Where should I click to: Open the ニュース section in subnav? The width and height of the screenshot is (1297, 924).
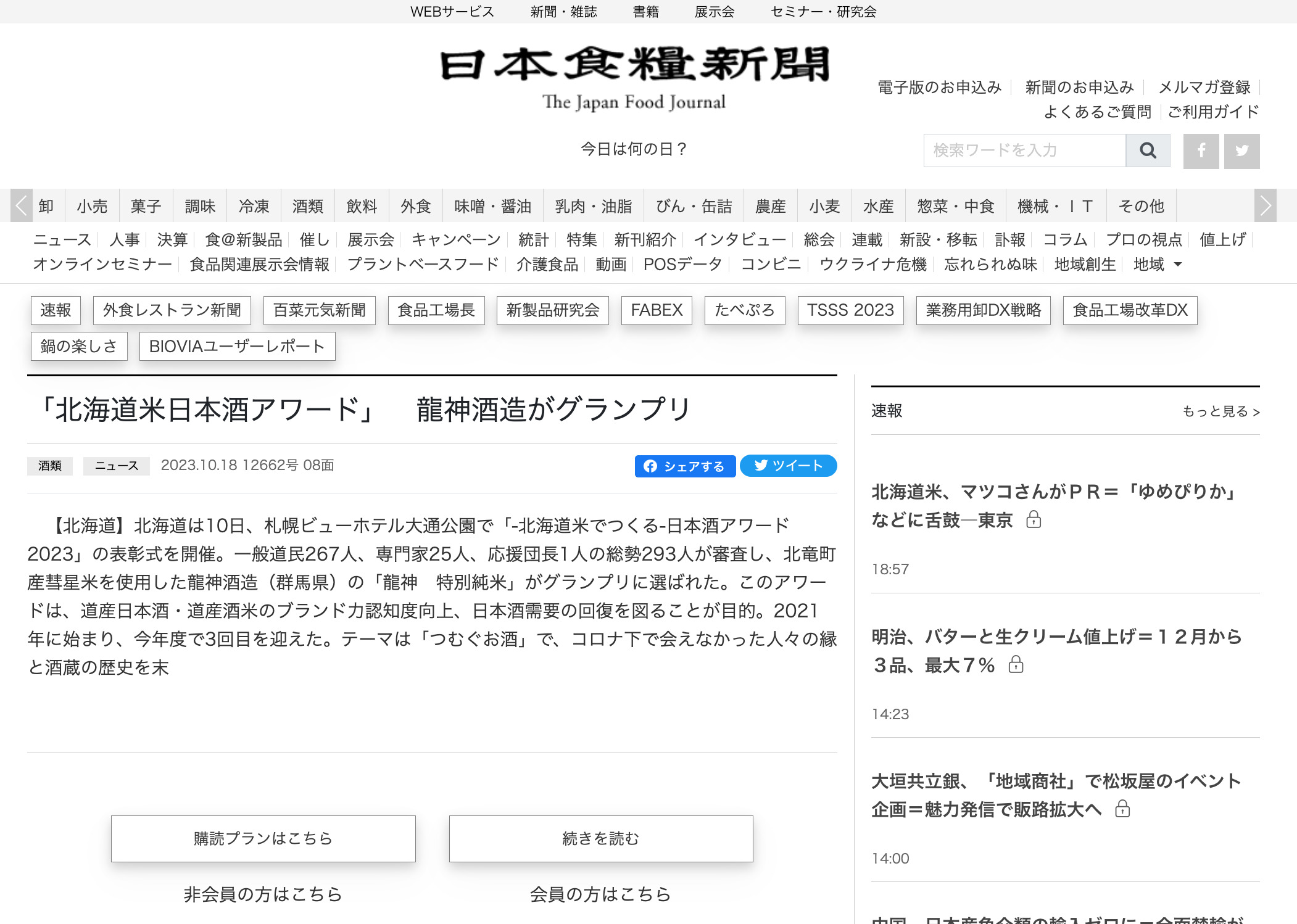(64, 240)
